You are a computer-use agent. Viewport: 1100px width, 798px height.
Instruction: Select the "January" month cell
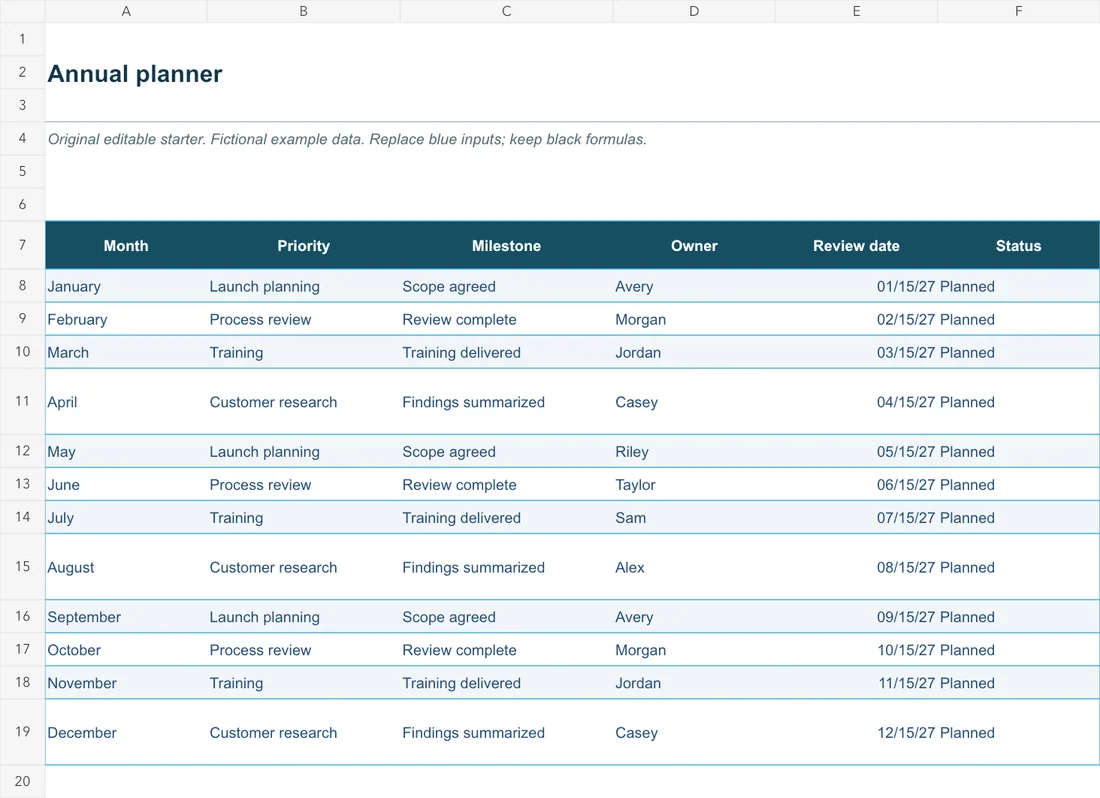coord(126,286)
